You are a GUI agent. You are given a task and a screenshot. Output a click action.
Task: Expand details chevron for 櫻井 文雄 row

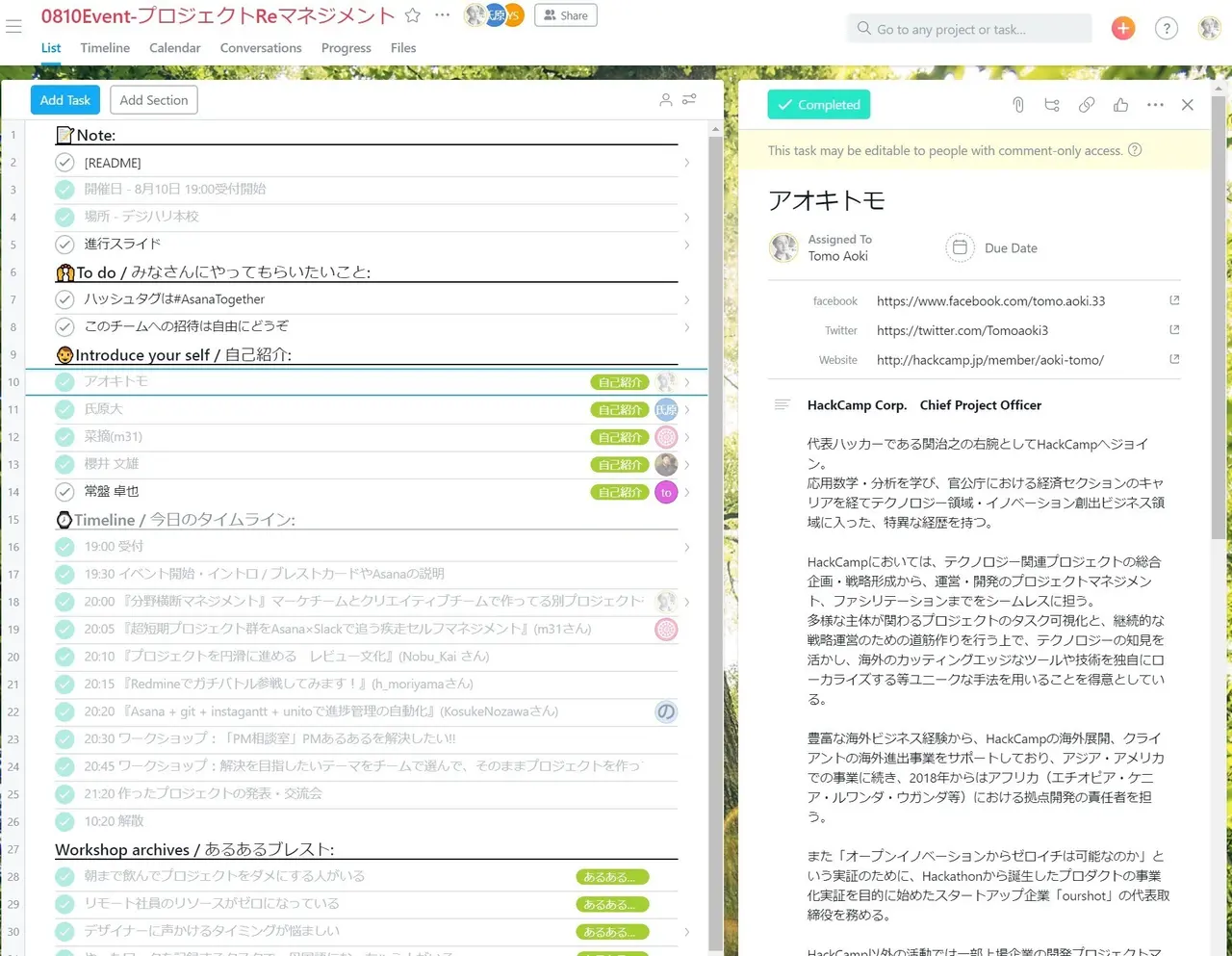[686, 464]
